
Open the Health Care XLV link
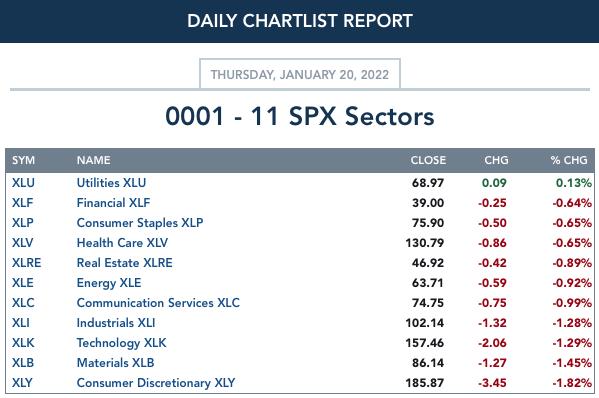(122, 243)
